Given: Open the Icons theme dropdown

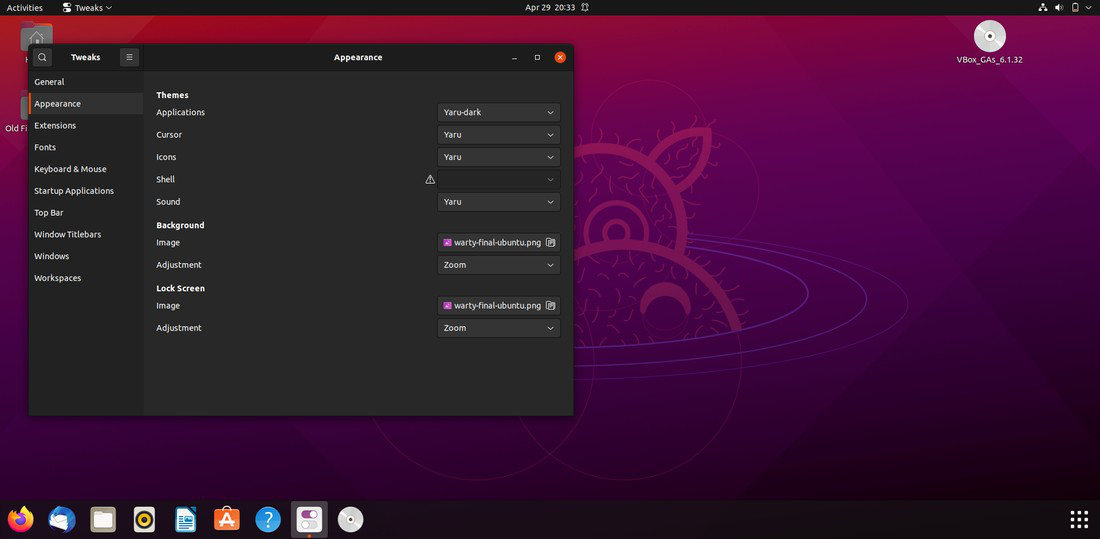Looking at the screenshot, I should coord(498,157).
